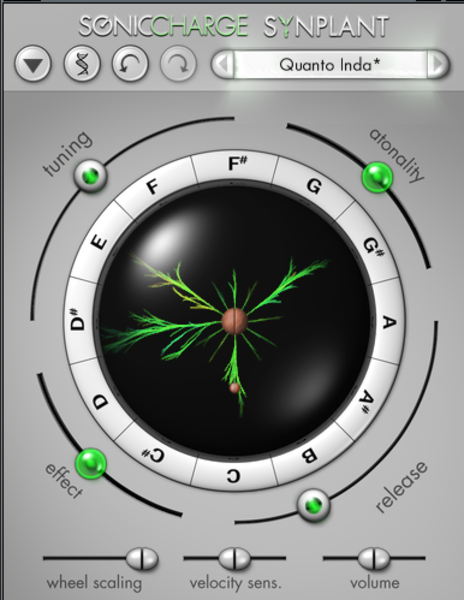Click the atonality green knob

[377, 177]
